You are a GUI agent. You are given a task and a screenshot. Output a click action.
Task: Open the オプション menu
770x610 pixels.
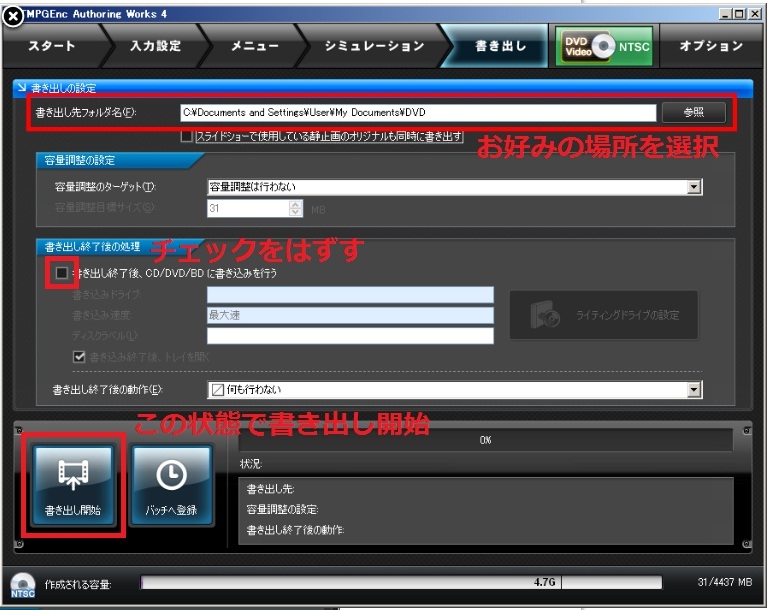(x=711, y=46)
